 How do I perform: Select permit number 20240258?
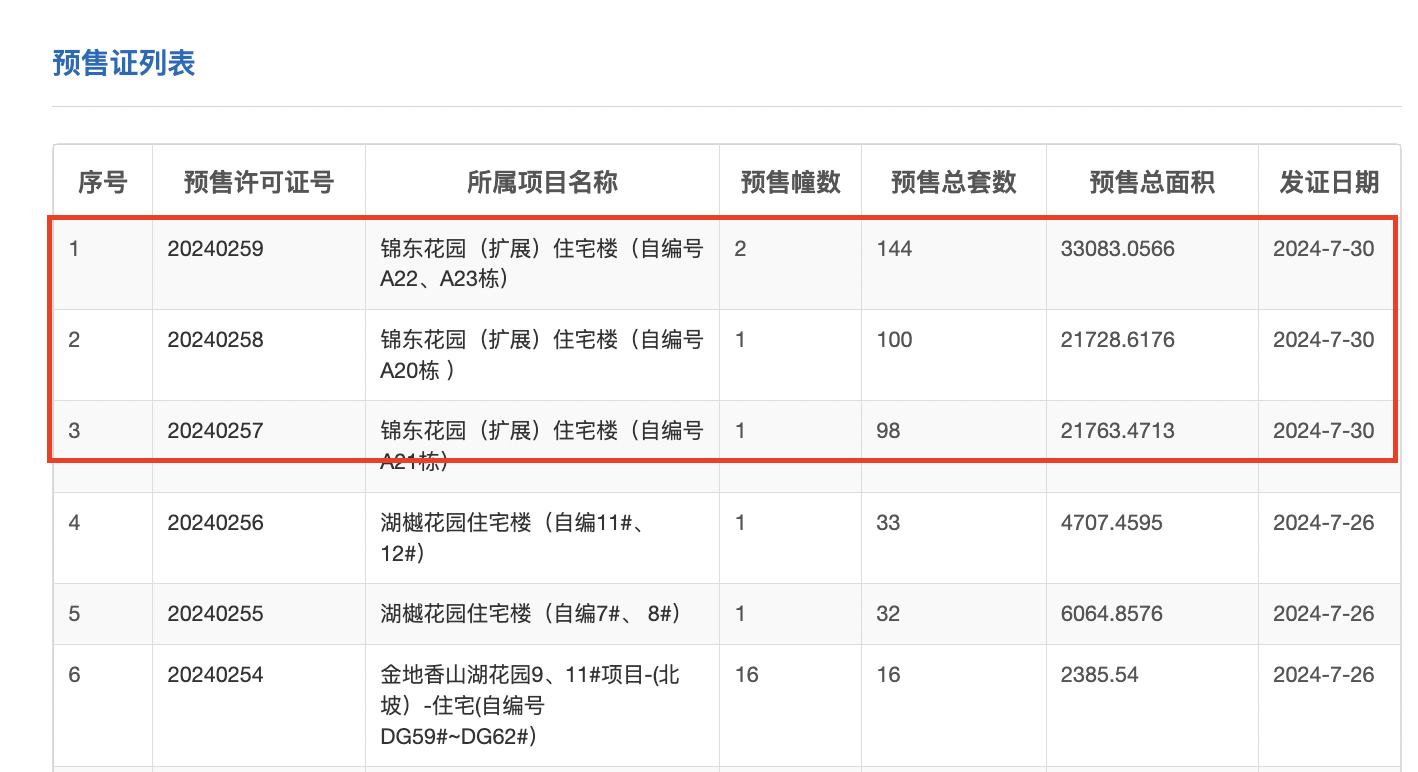(x=216, y=340)
